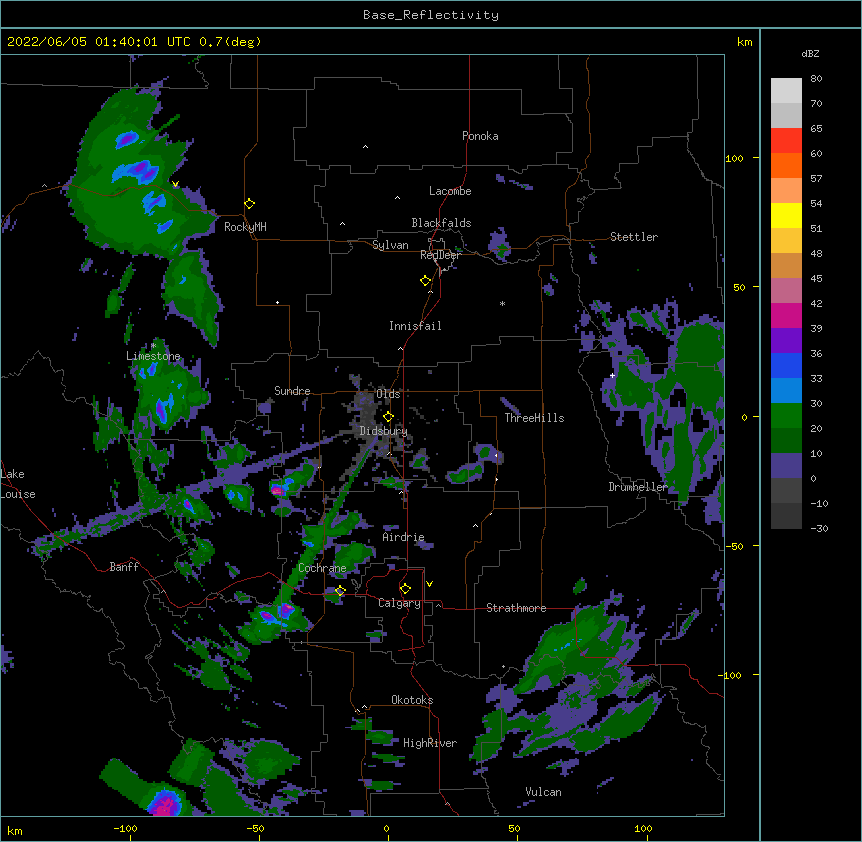Click the yellow diamond marker below Olds
862x842 pixels.
click(389, 417)
